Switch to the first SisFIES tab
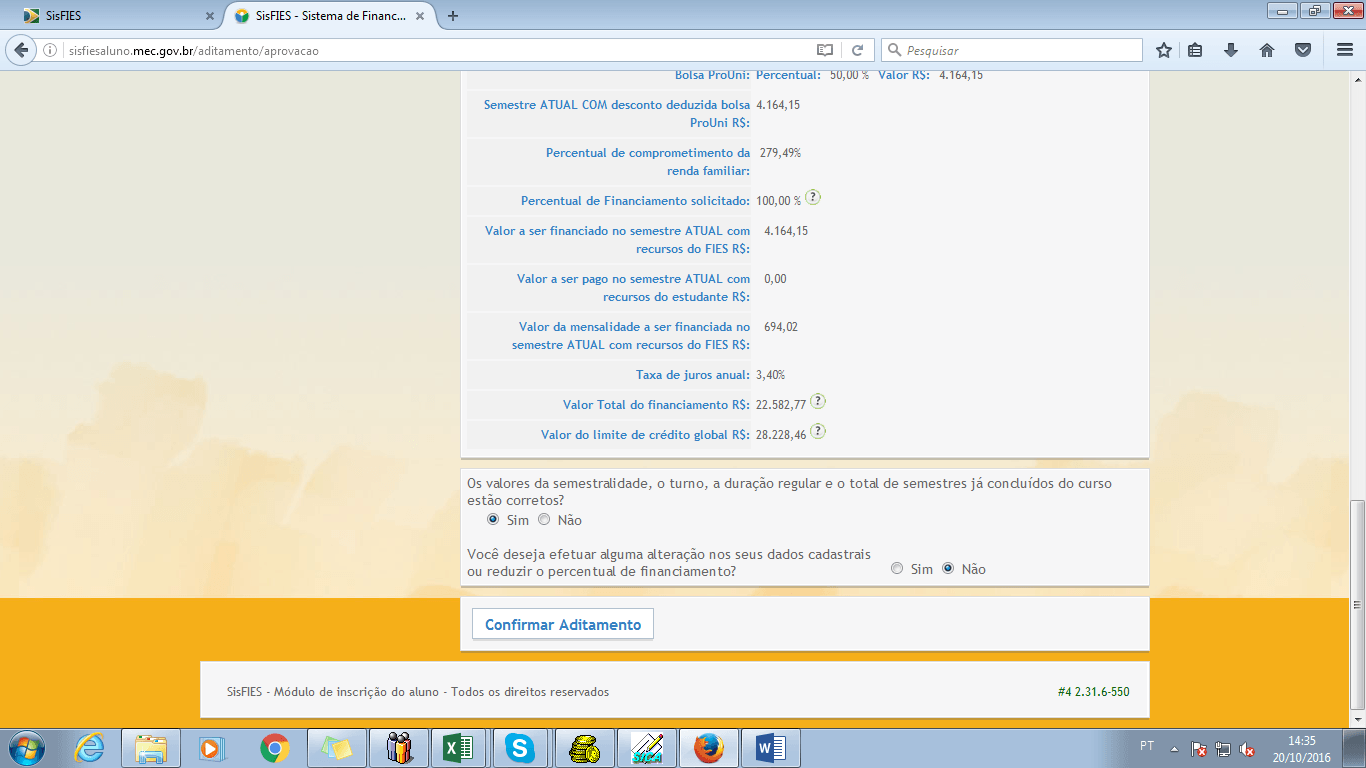 [110, 16]
